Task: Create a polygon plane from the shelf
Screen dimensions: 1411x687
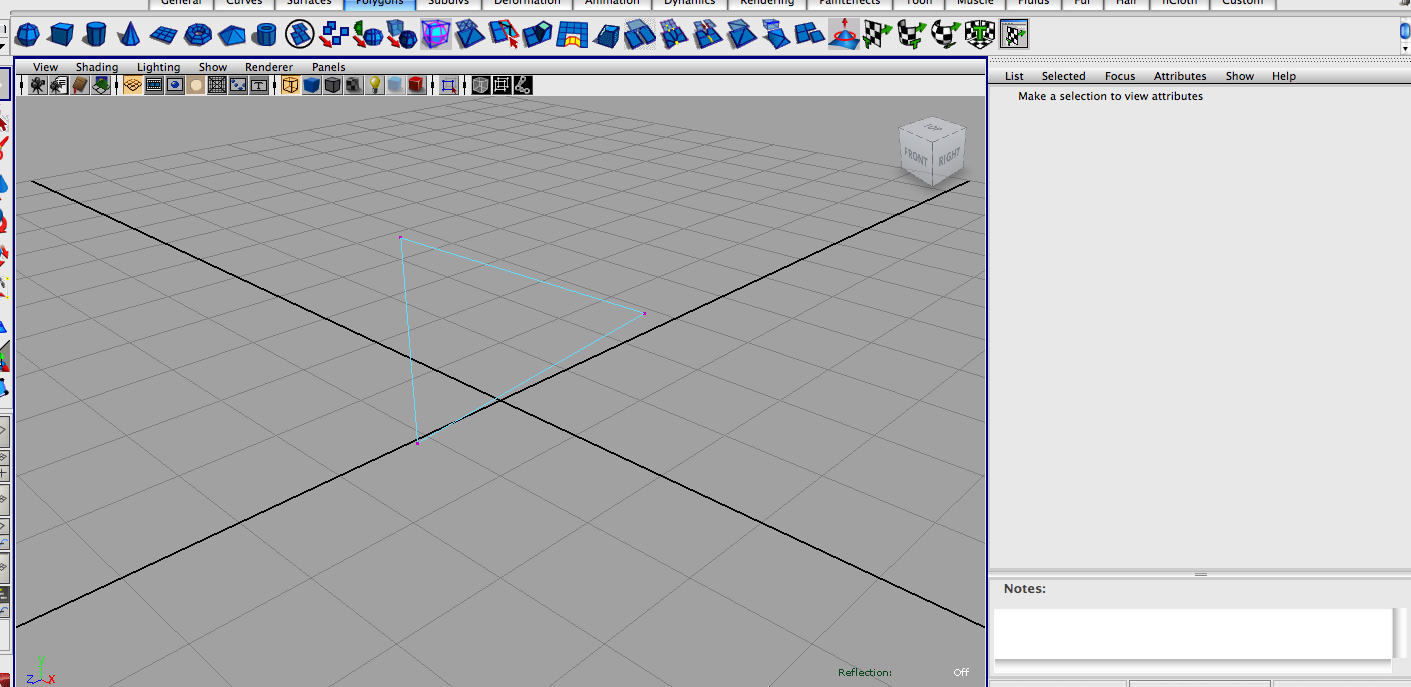Action: point(163,36)
